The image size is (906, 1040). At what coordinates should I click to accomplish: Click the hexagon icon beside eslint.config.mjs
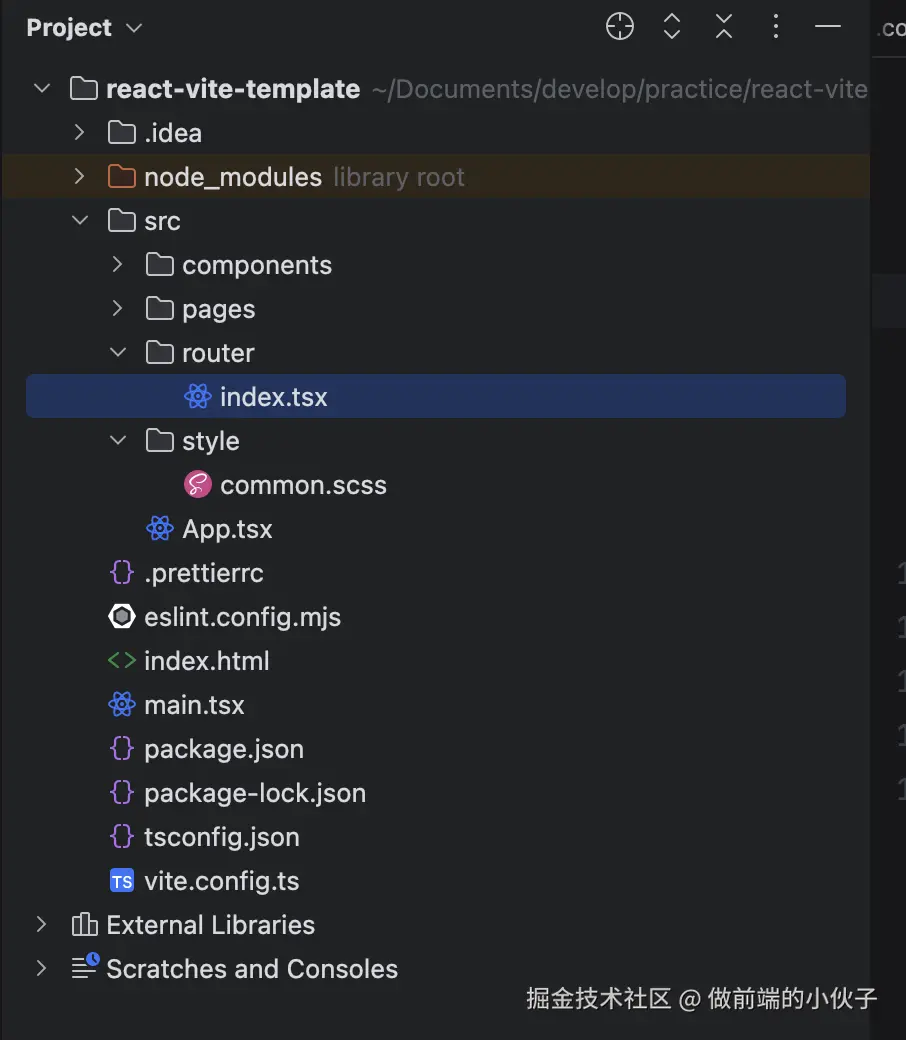point(122,617)
